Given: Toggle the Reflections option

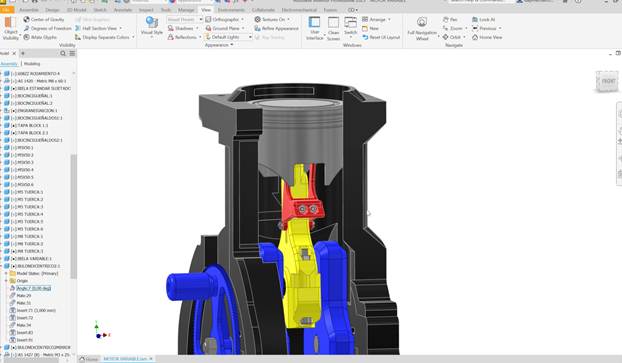Looking at the screenshot, I should (182, 37).
